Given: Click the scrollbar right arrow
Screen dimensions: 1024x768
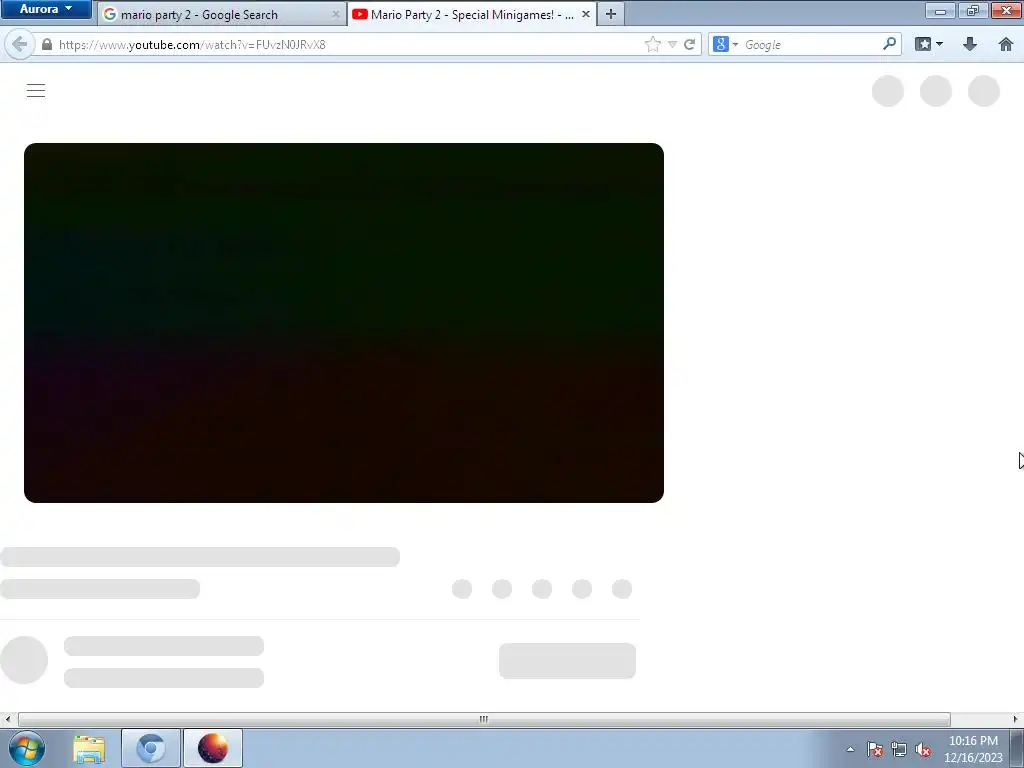Looking at the screenshot, I should [1015, 719].
